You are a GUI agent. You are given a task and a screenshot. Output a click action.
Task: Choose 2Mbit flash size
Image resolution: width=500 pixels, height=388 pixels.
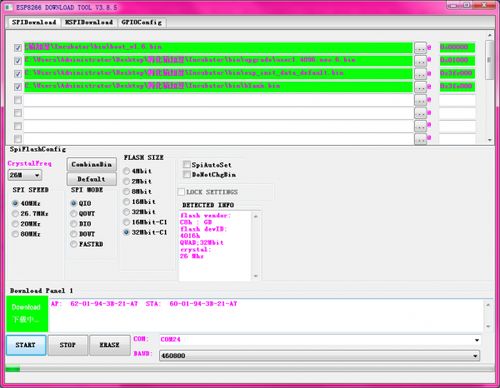pyautogui.click(x=126, y=181)
